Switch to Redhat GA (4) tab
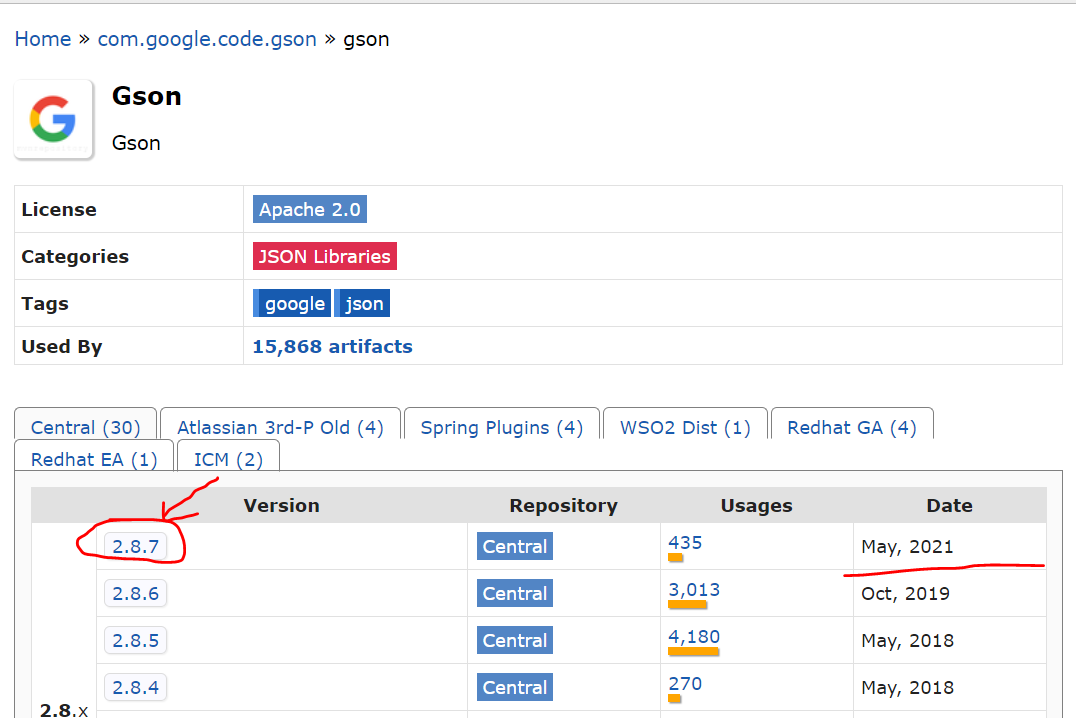The width and height of the screenshot is (1076, 718). [x=852, y=427]
